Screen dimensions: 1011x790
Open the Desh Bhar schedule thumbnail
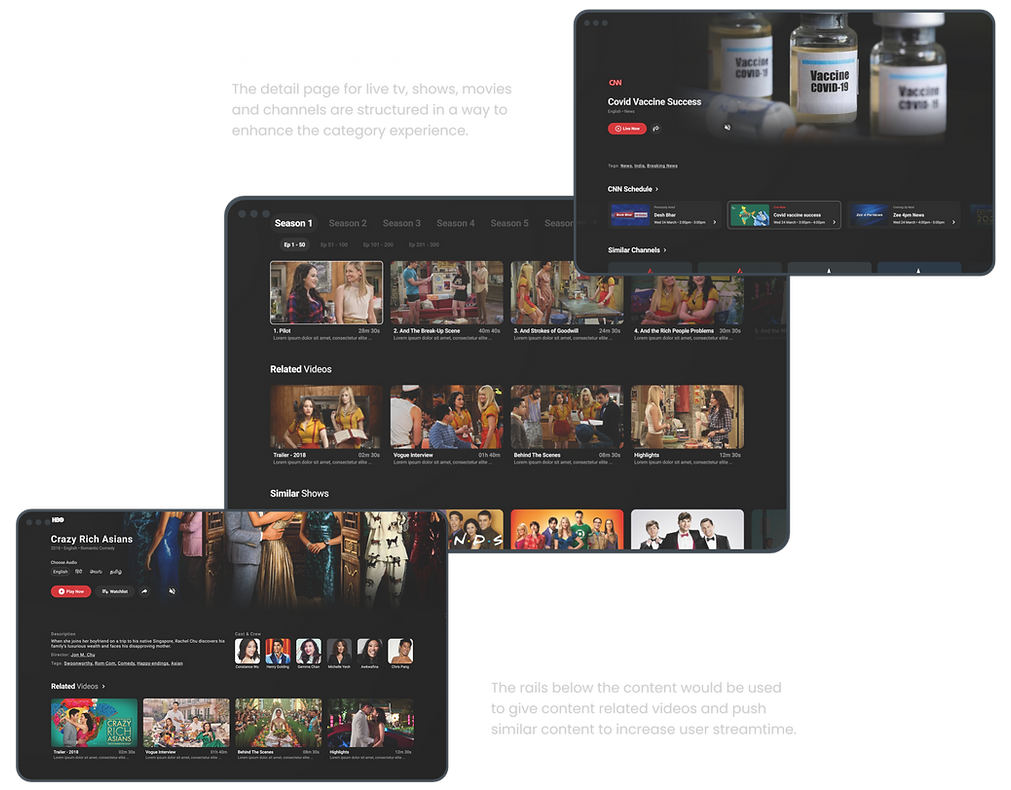(630, 215)
